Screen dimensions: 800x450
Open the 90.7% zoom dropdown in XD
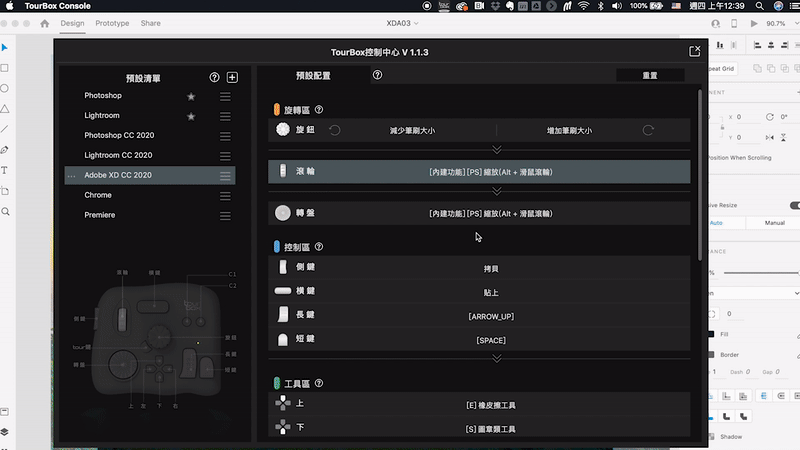click(x=782, y=23)
